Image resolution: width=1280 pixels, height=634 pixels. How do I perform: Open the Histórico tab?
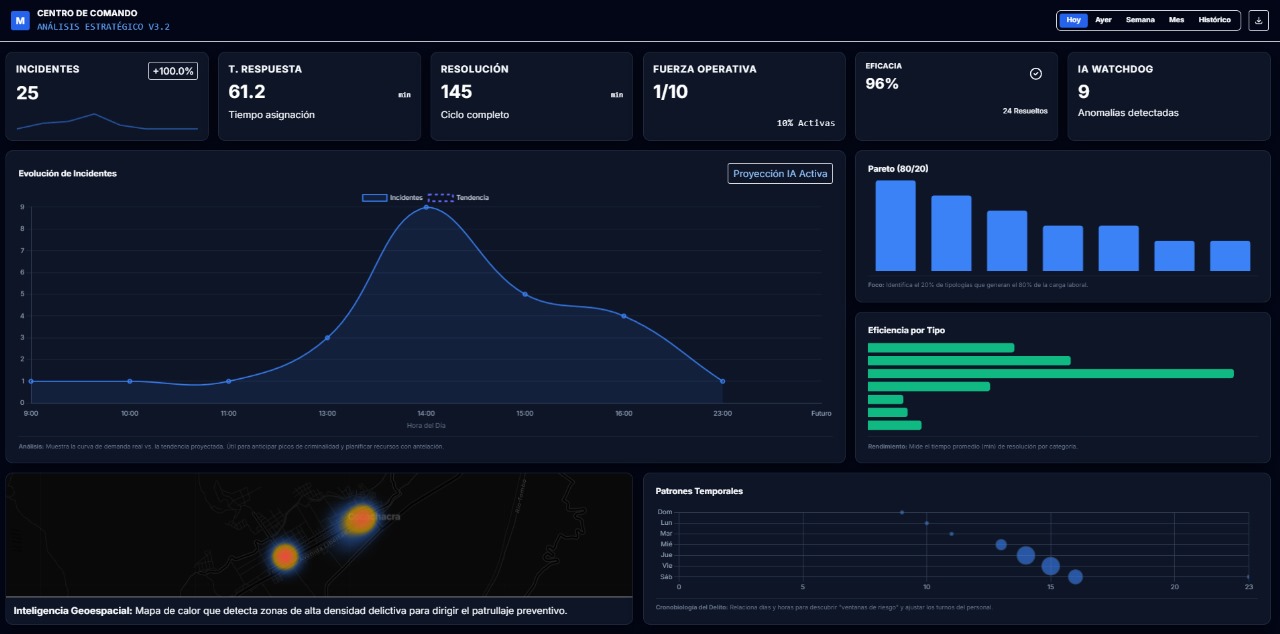(1214, 20)
